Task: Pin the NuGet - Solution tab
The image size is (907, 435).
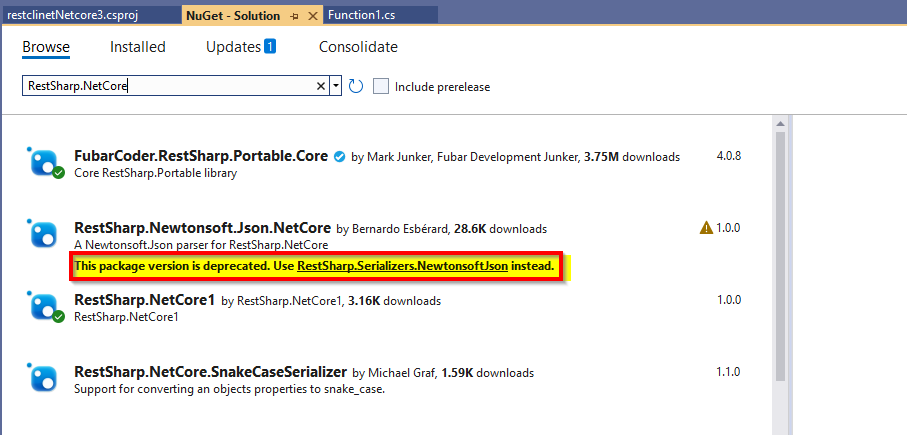Action: [x=294, y=16]
